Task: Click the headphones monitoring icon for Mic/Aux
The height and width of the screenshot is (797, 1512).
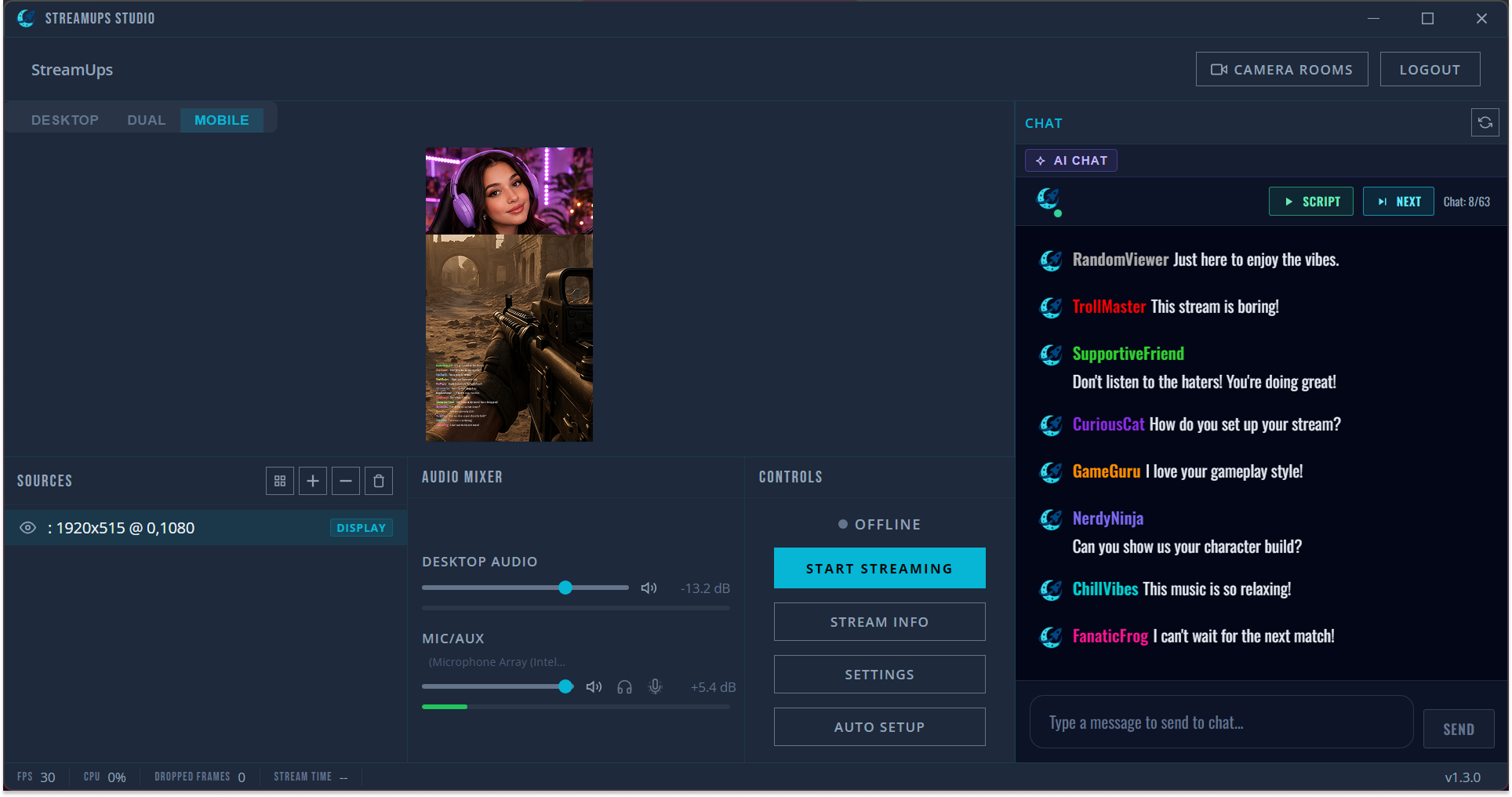Action: tap(624, 686)
